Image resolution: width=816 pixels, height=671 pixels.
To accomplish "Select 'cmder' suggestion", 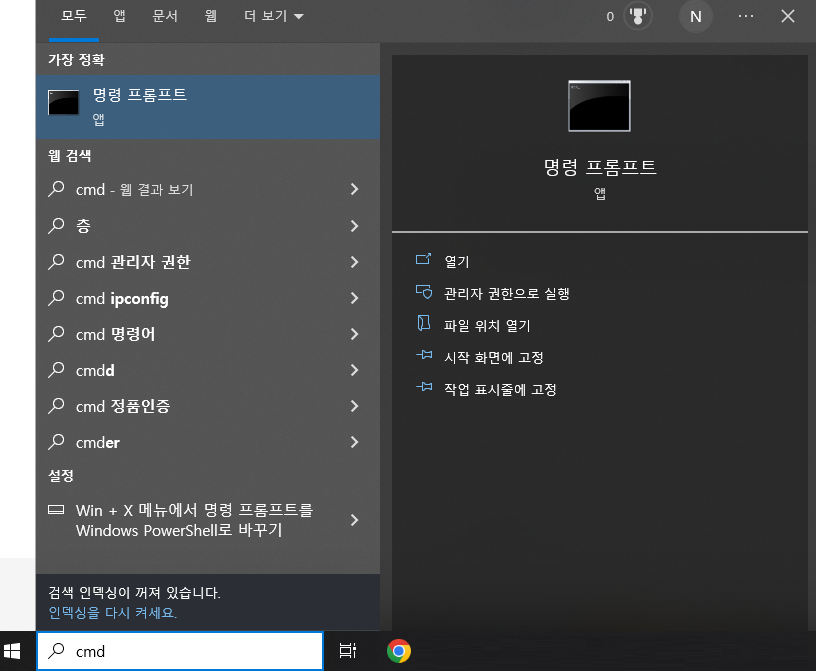I will pyautogui.click(x=208, y=442).
